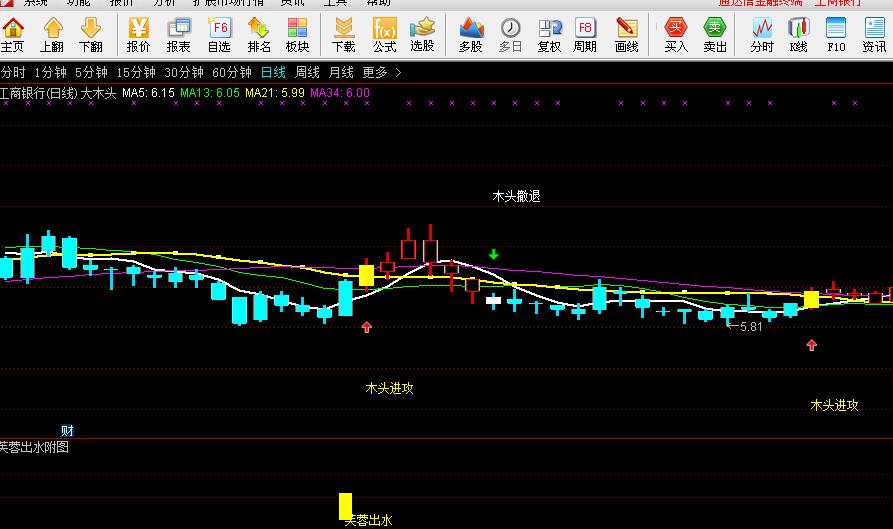
Task: Click the 芙蓉出水 label in sub-chart
Action: [369, 520]
